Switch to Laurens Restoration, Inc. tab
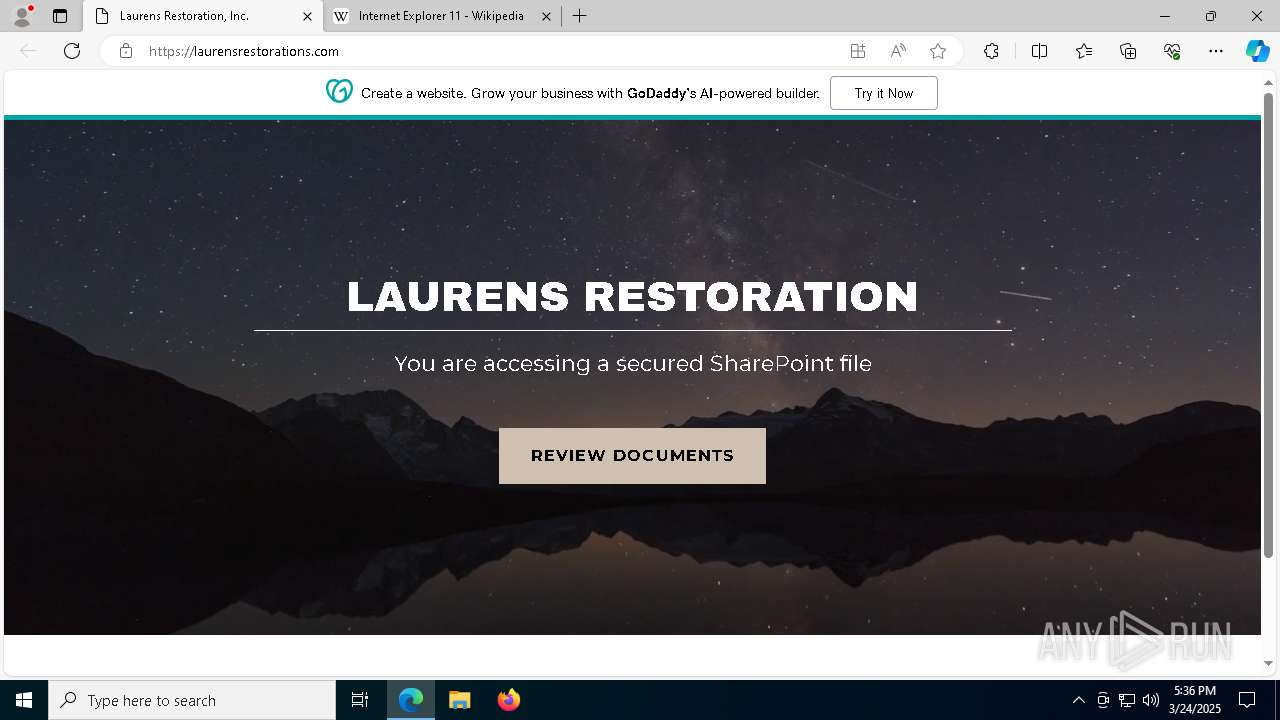 [x=202, y=16]
